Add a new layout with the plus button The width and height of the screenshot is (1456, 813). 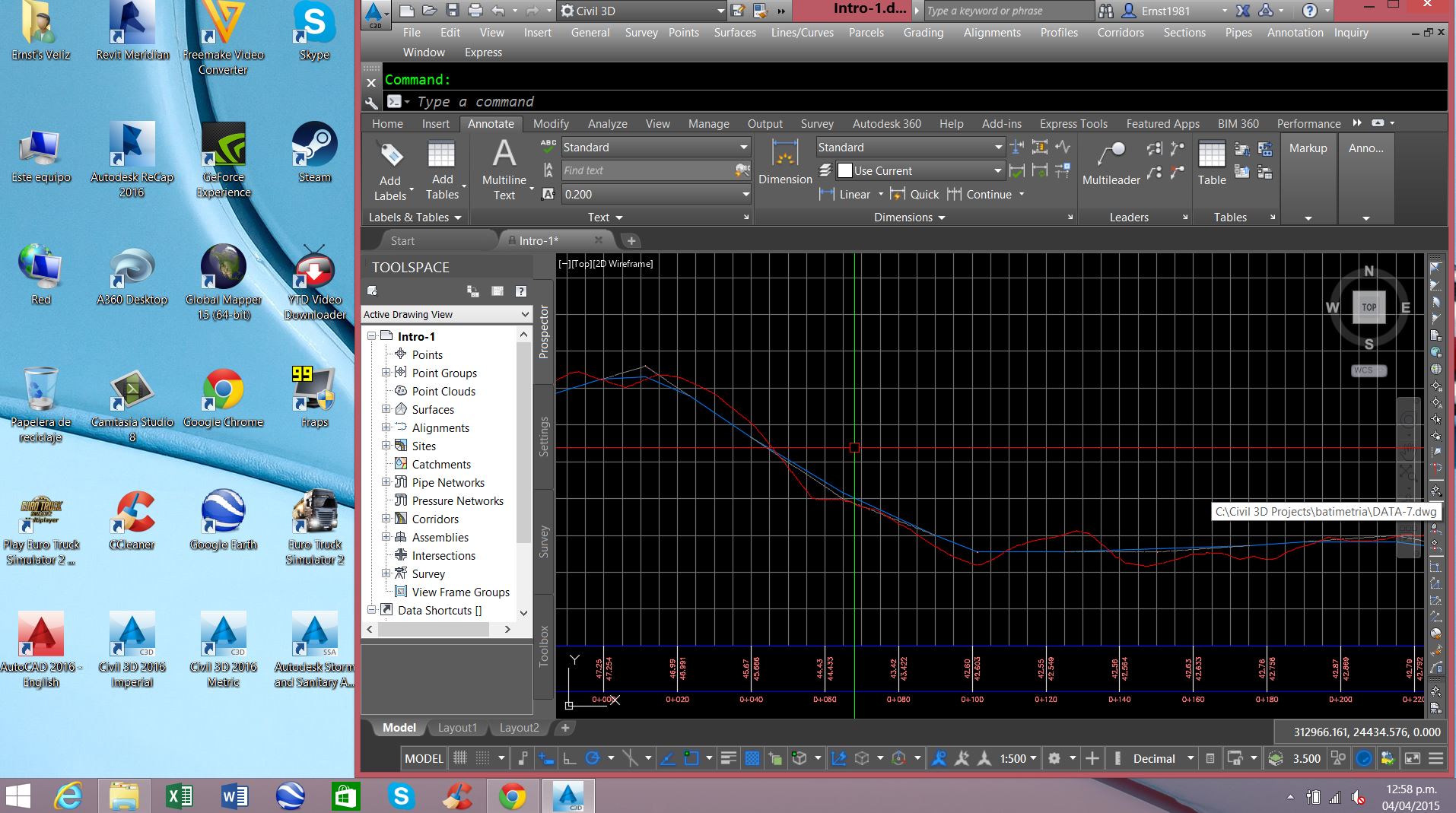tap(565, 728)
